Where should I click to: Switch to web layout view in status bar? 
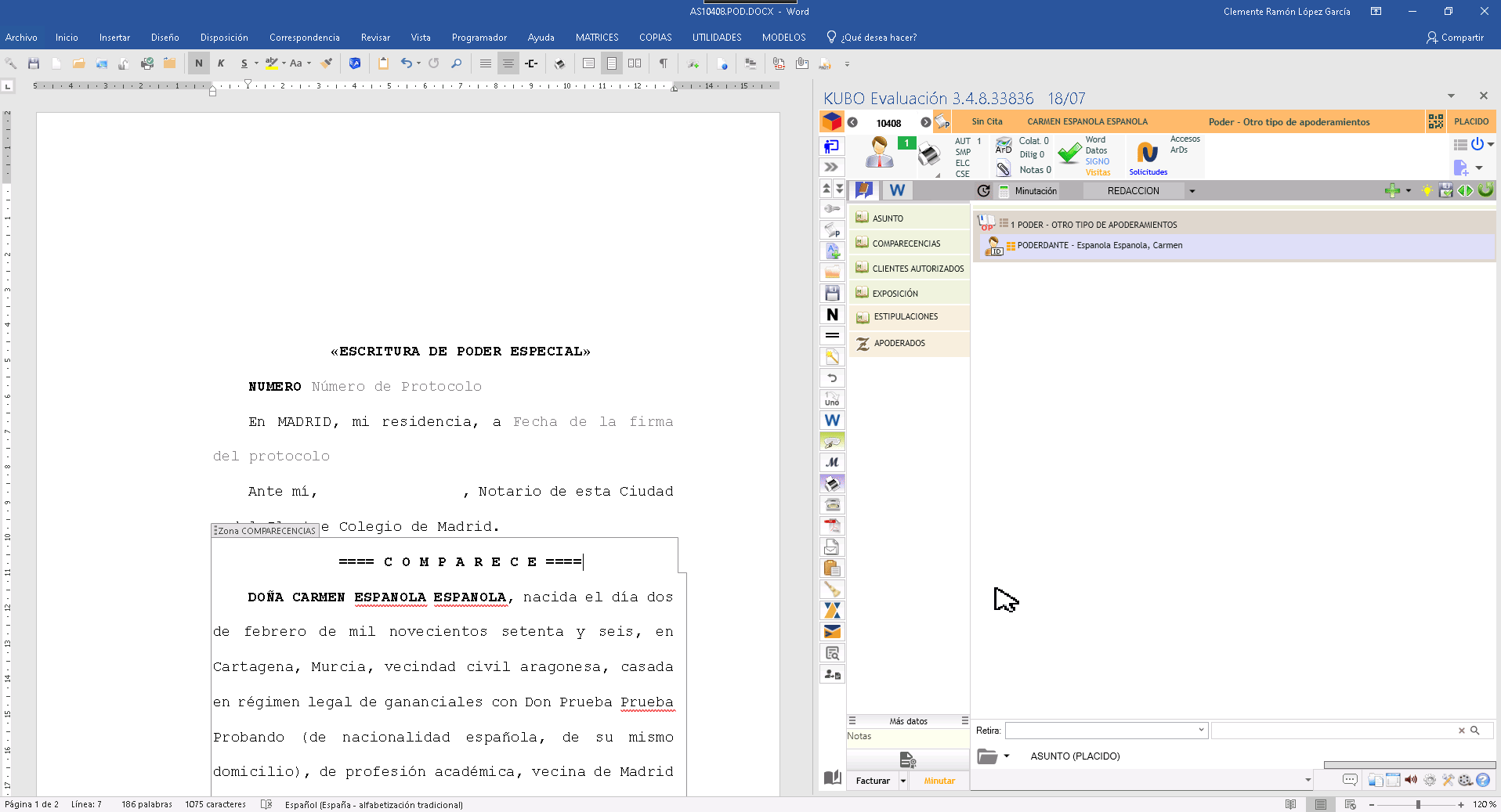point(1351,804)
